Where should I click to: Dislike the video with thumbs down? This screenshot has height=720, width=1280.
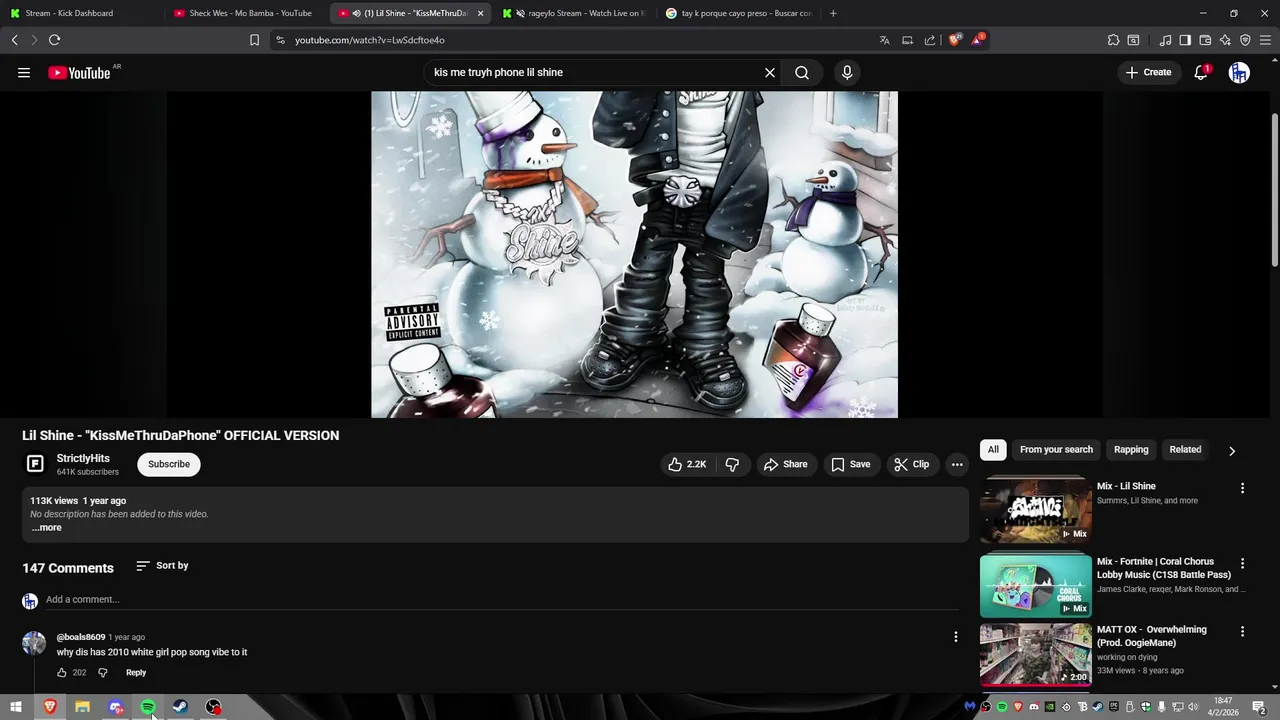[732, 464]
